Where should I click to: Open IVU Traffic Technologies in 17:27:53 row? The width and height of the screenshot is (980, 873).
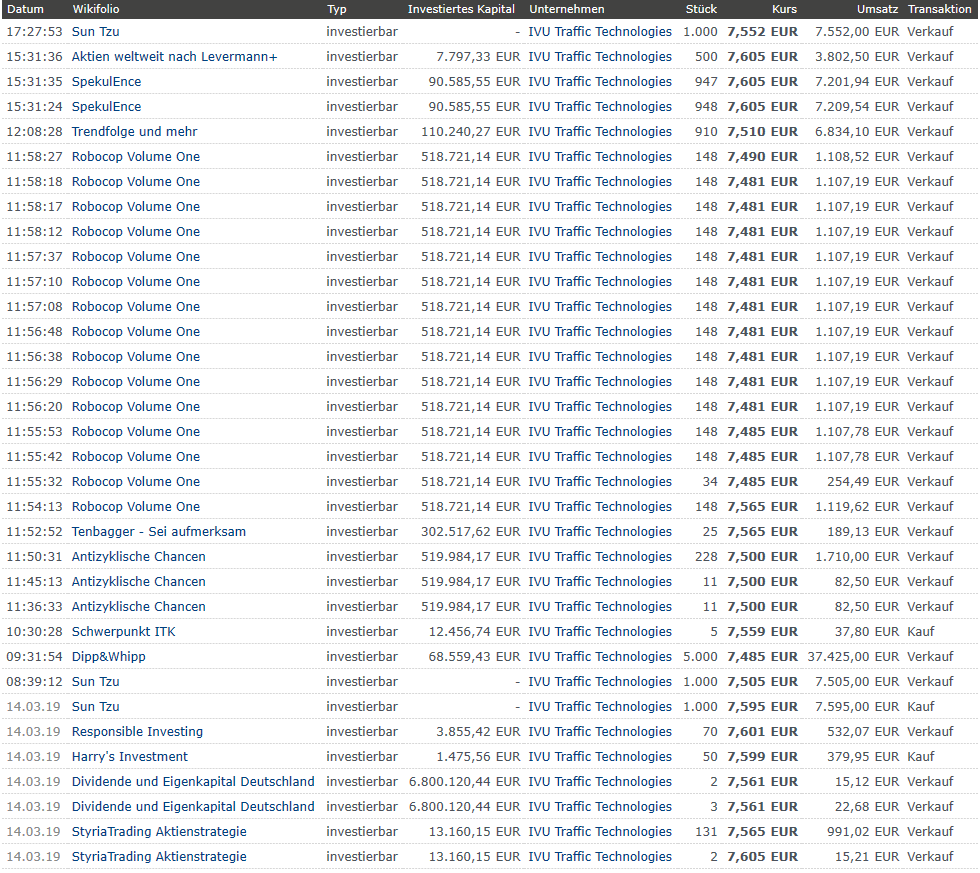(x=600, y=32)
